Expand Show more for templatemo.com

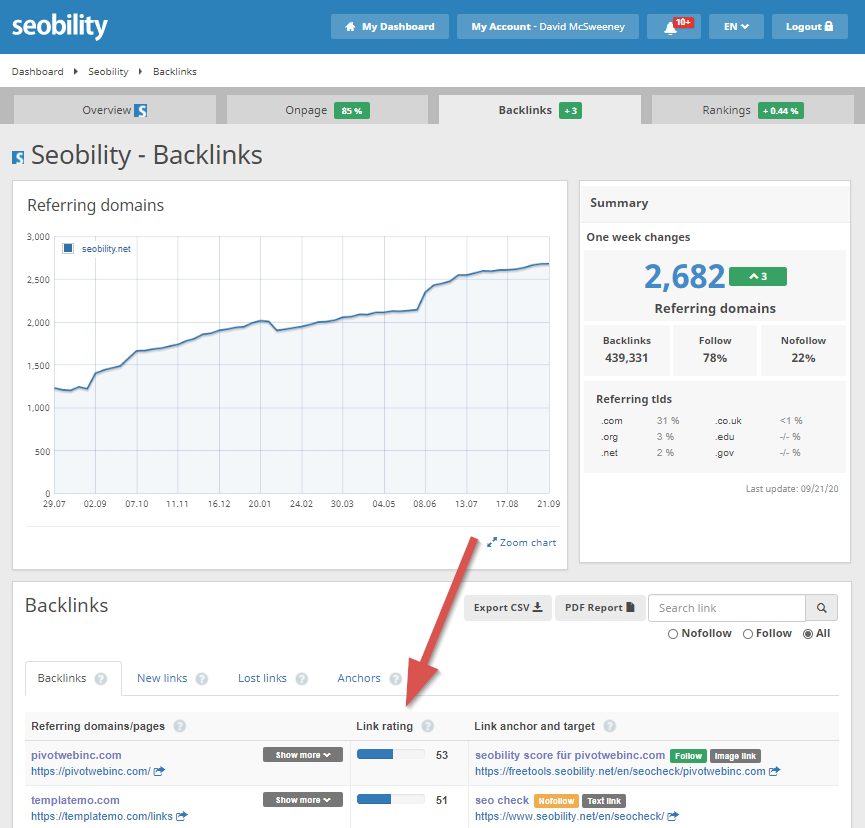(x=303, y=799)
